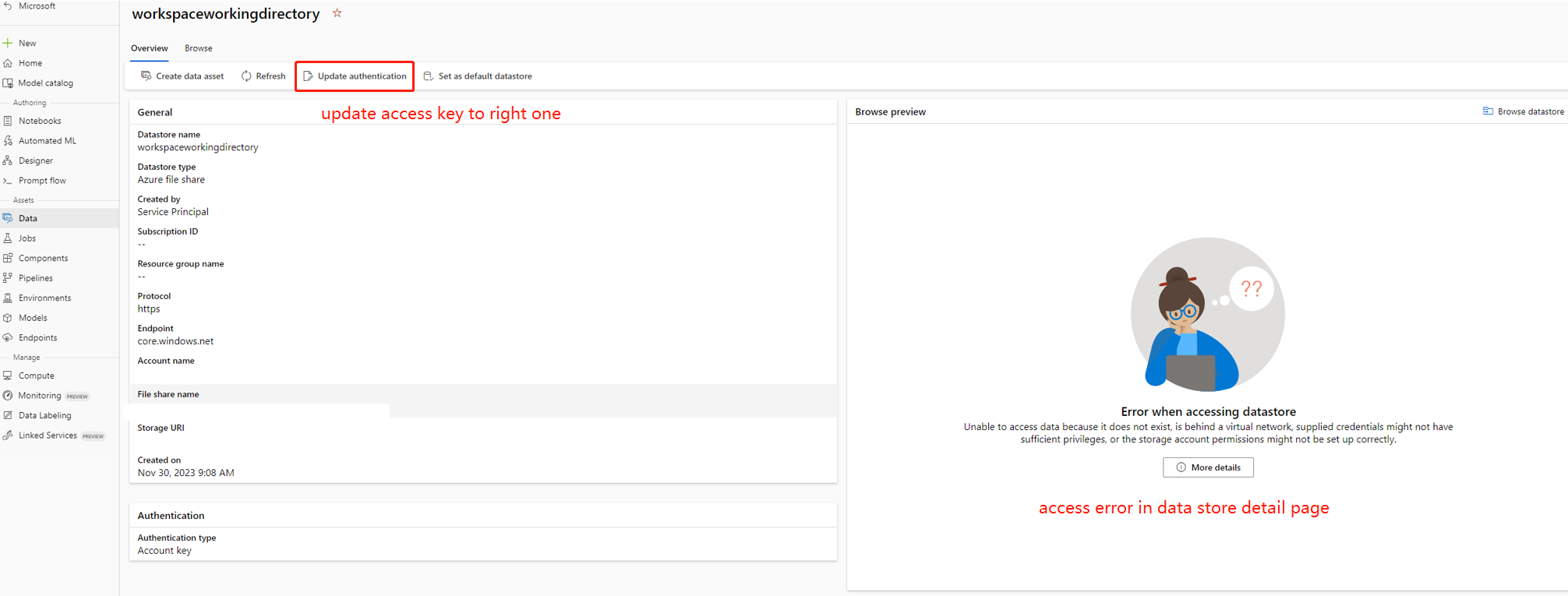Screen dimensions: 1568x596
Task: Click the More details button
Action: pyautogui.click(x=1208, y=467)
